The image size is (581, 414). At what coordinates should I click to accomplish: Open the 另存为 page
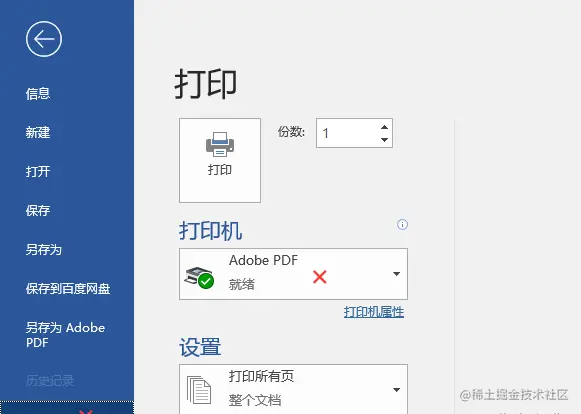(44, 249)
